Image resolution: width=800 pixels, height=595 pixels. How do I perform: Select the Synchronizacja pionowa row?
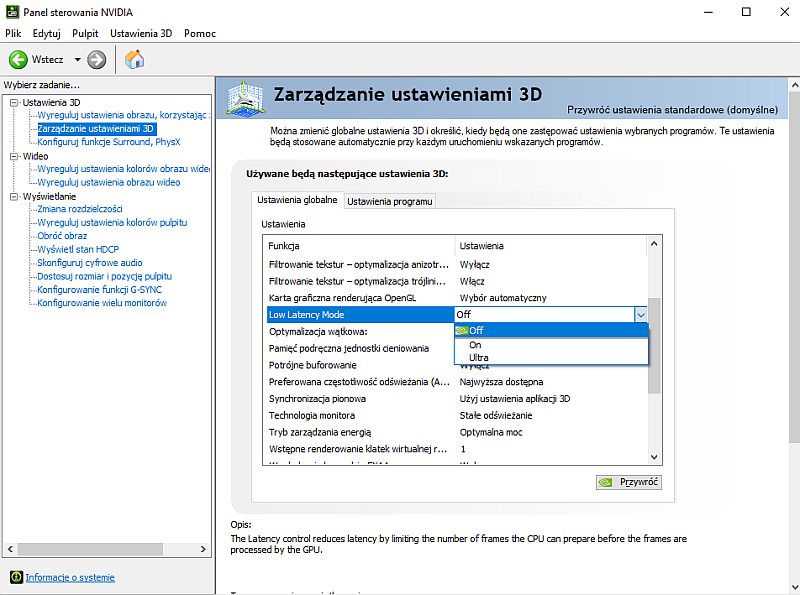coord(457,399)
